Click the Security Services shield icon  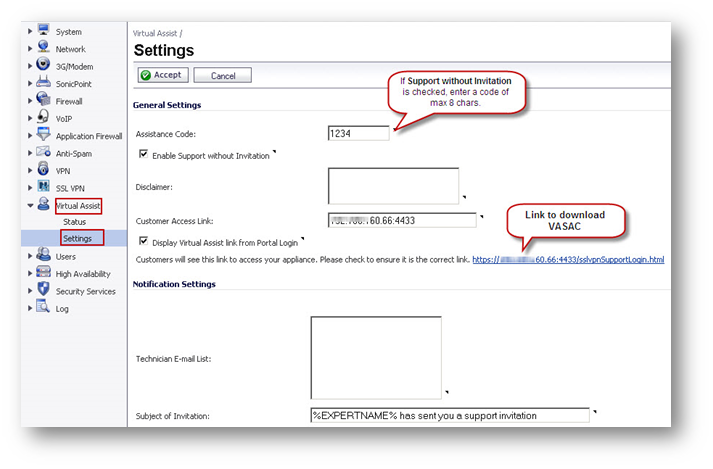click(44, 290)
